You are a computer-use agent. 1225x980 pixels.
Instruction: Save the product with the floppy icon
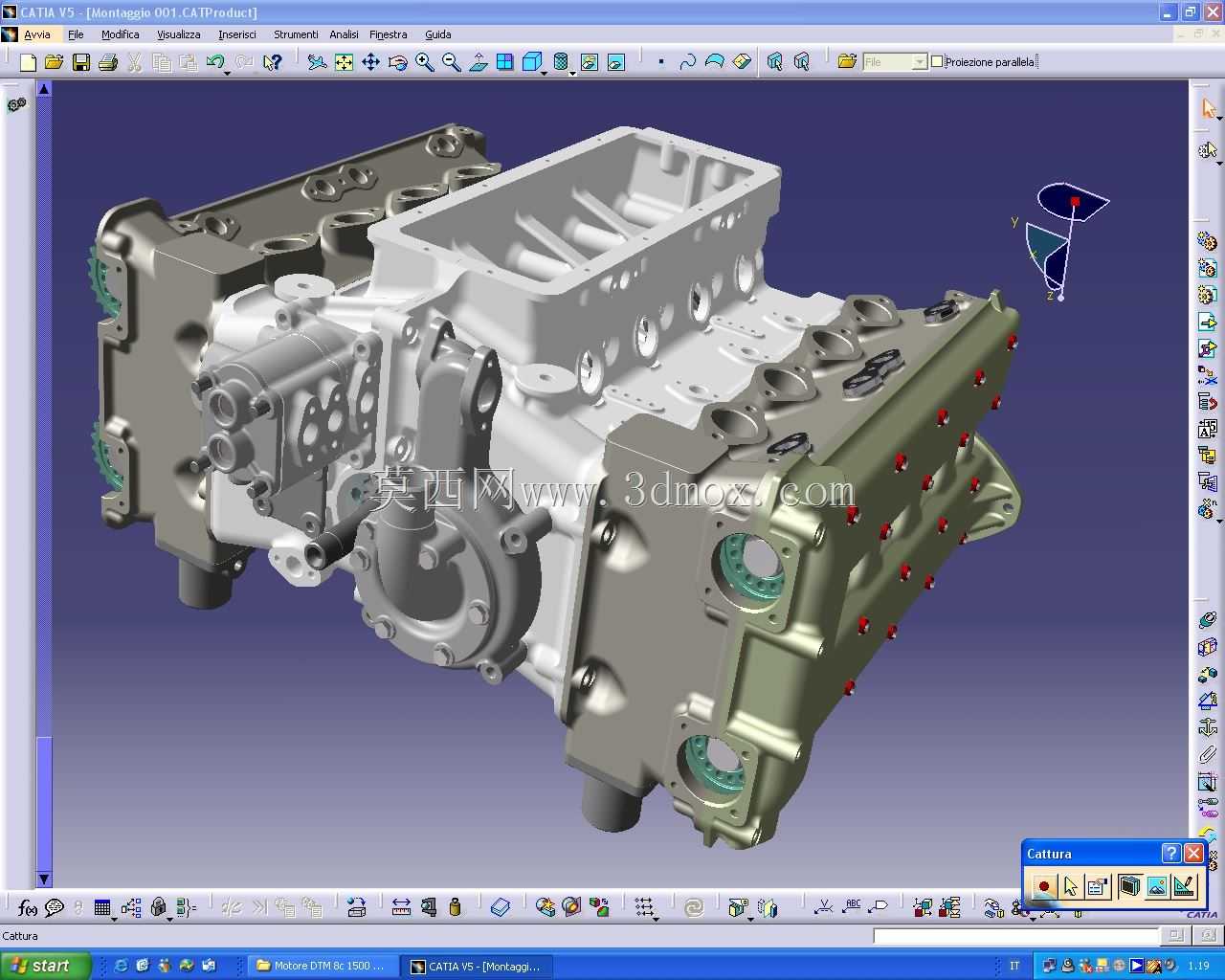pyautogui.click(x=81, y=62)
